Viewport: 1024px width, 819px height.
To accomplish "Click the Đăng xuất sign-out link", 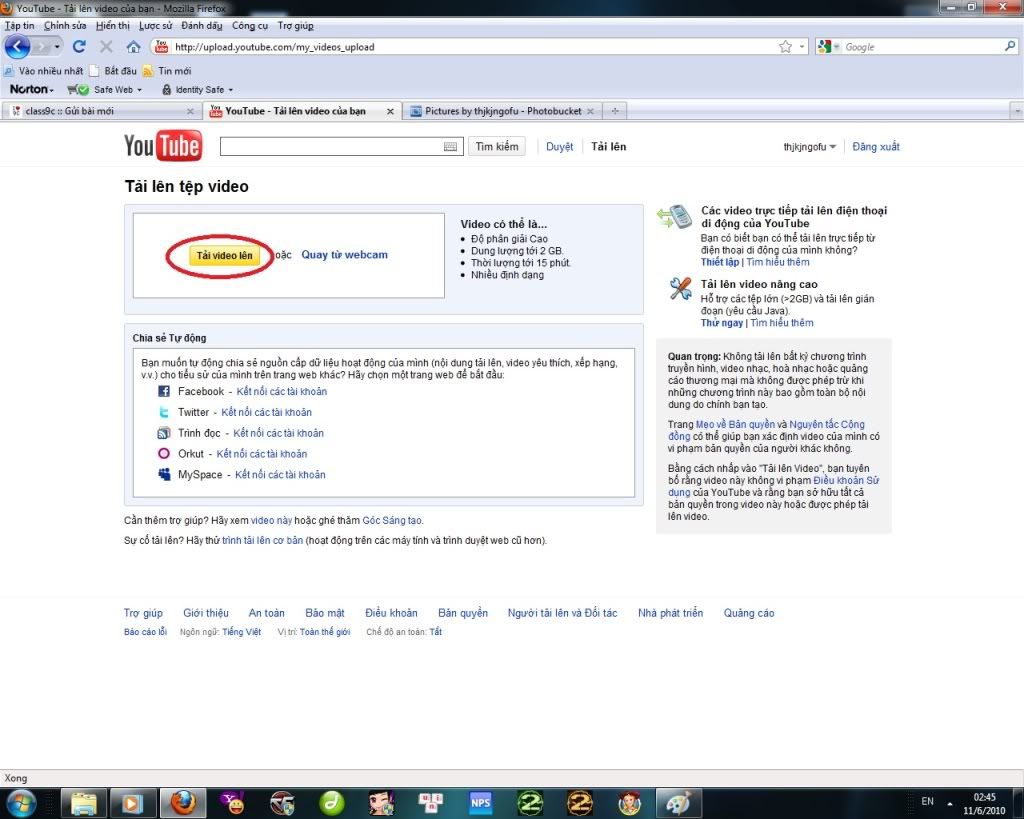I will (x=876, y=147).
